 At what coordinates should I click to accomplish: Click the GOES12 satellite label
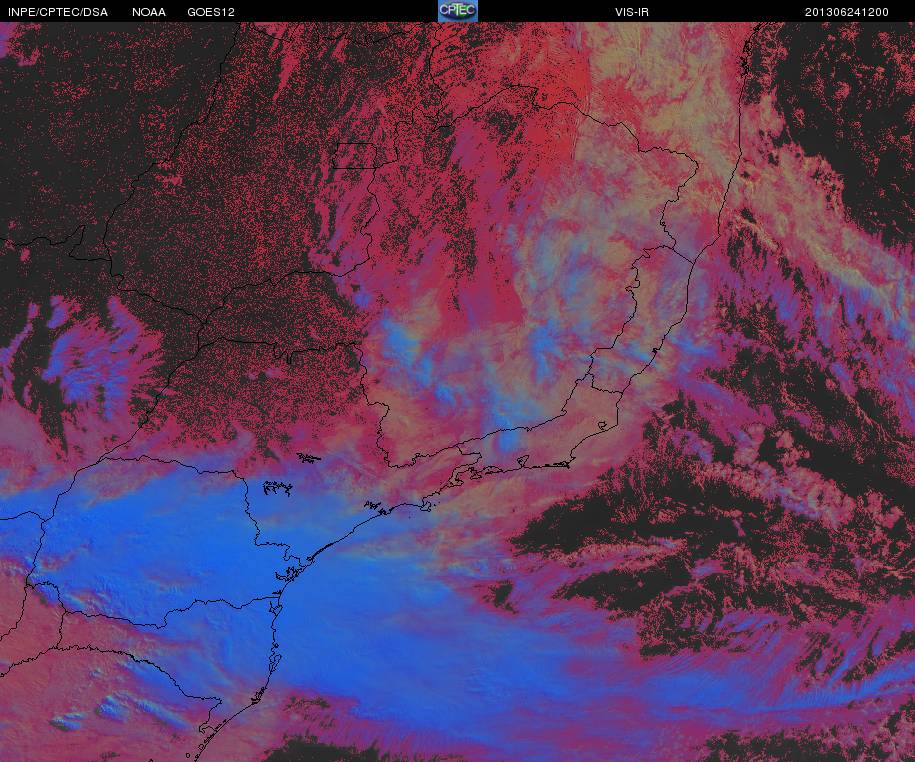[x=211, y=12]
